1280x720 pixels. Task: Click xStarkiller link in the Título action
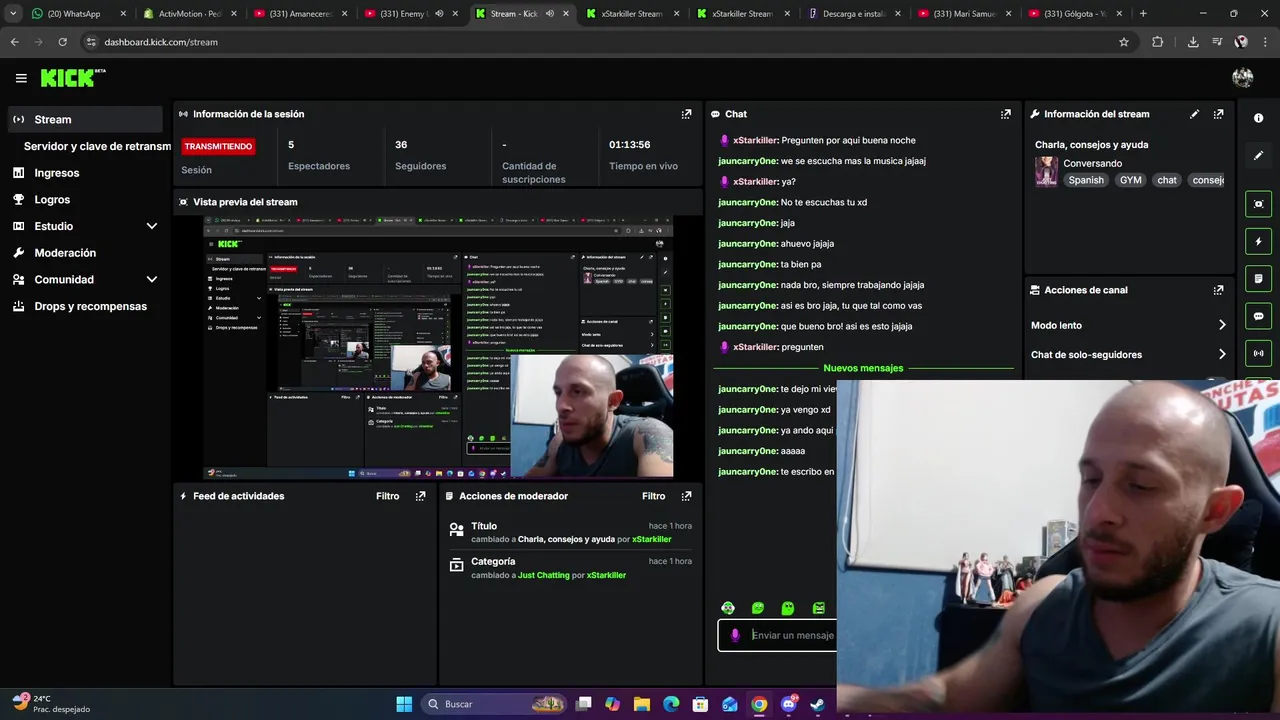pyautogui.click(x=652, y=539)
